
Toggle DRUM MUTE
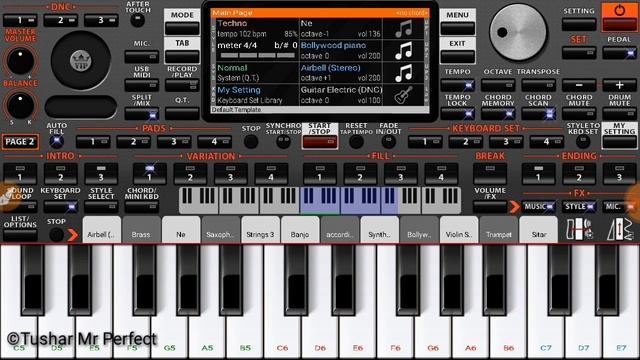(x=619, y=113)
